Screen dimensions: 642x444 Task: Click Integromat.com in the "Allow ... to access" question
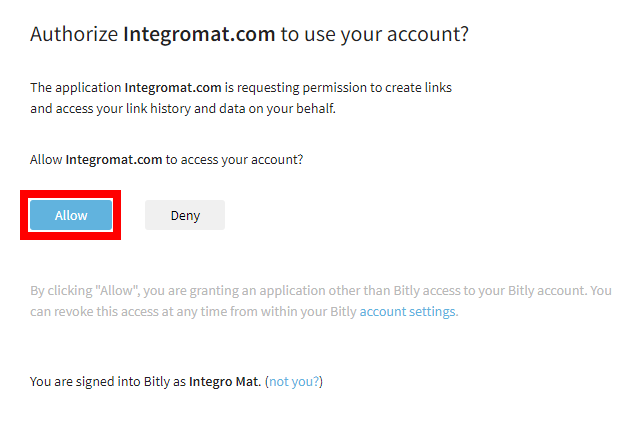point(114,159)
